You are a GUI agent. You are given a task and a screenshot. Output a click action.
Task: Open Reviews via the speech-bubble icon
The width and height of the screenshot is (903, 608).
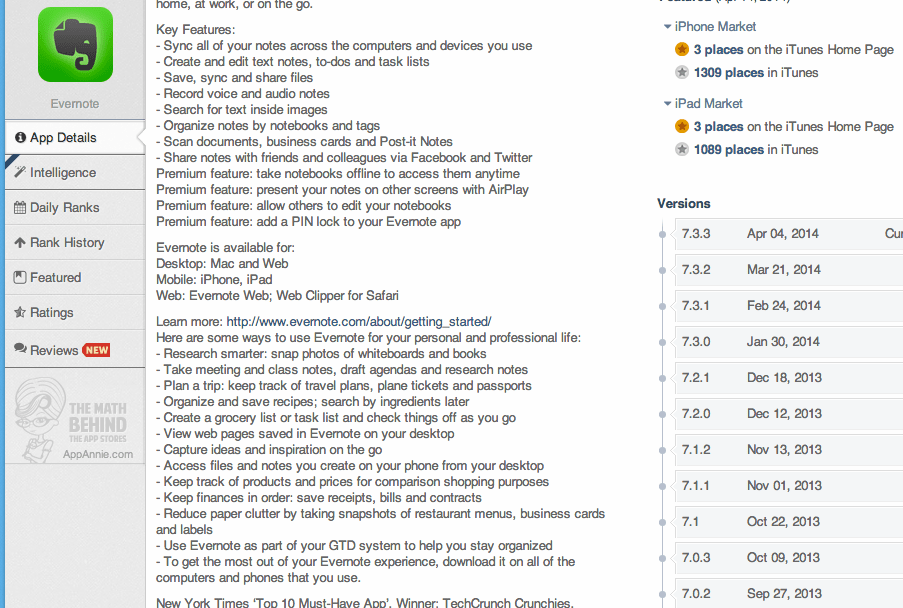(x=23, y=347)
